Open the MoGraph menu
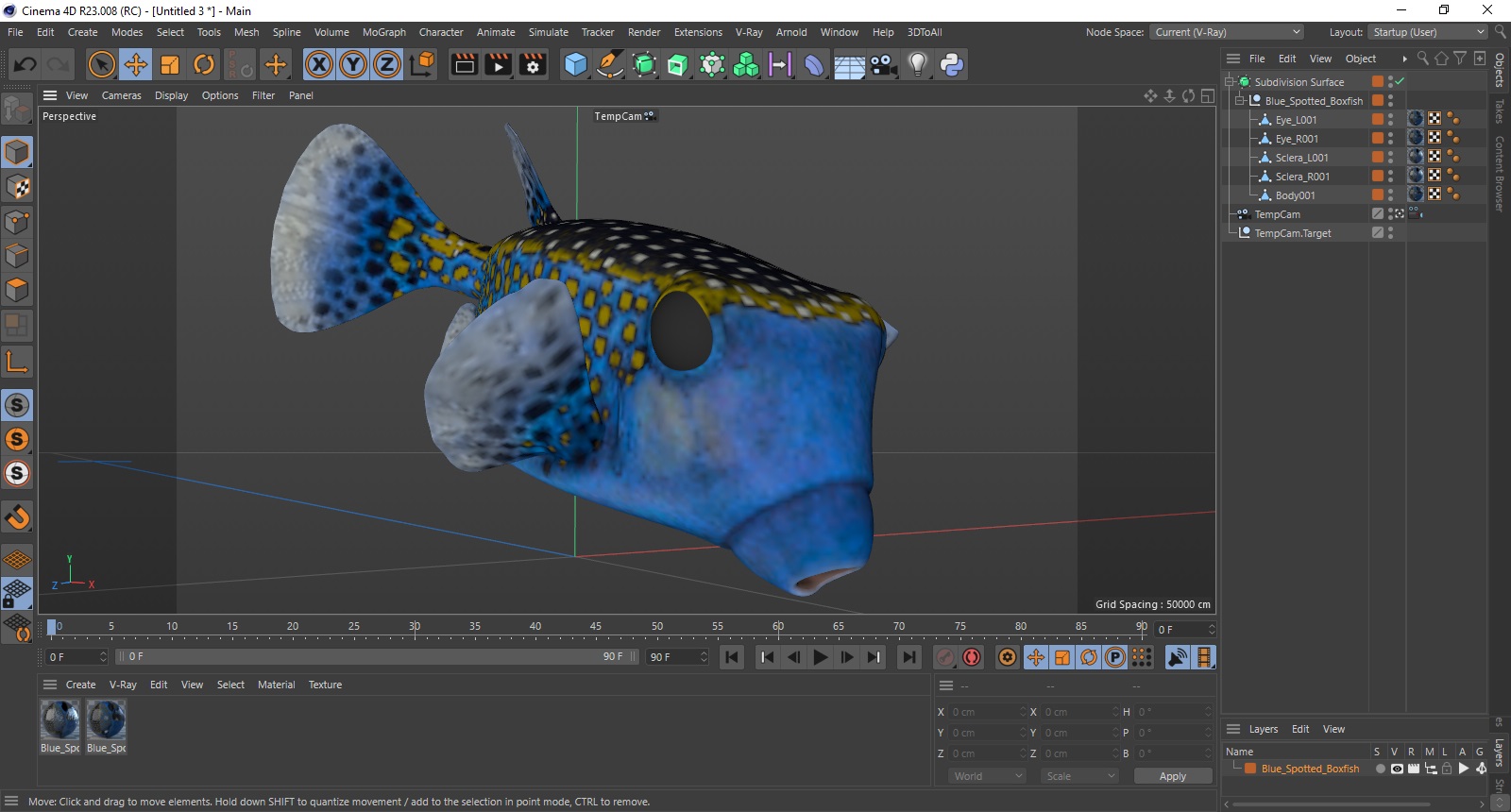 pyautogui.click(x=384, y=32)
